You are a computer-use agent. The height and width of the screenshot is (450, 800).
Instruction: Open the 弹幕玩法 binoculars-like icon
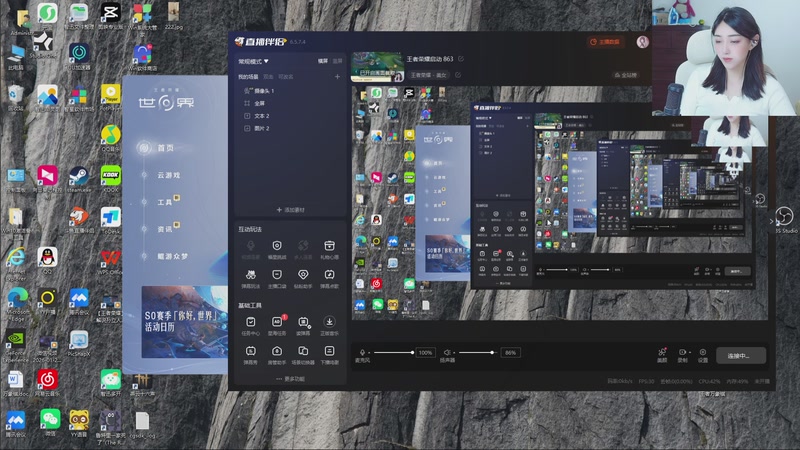251,275
